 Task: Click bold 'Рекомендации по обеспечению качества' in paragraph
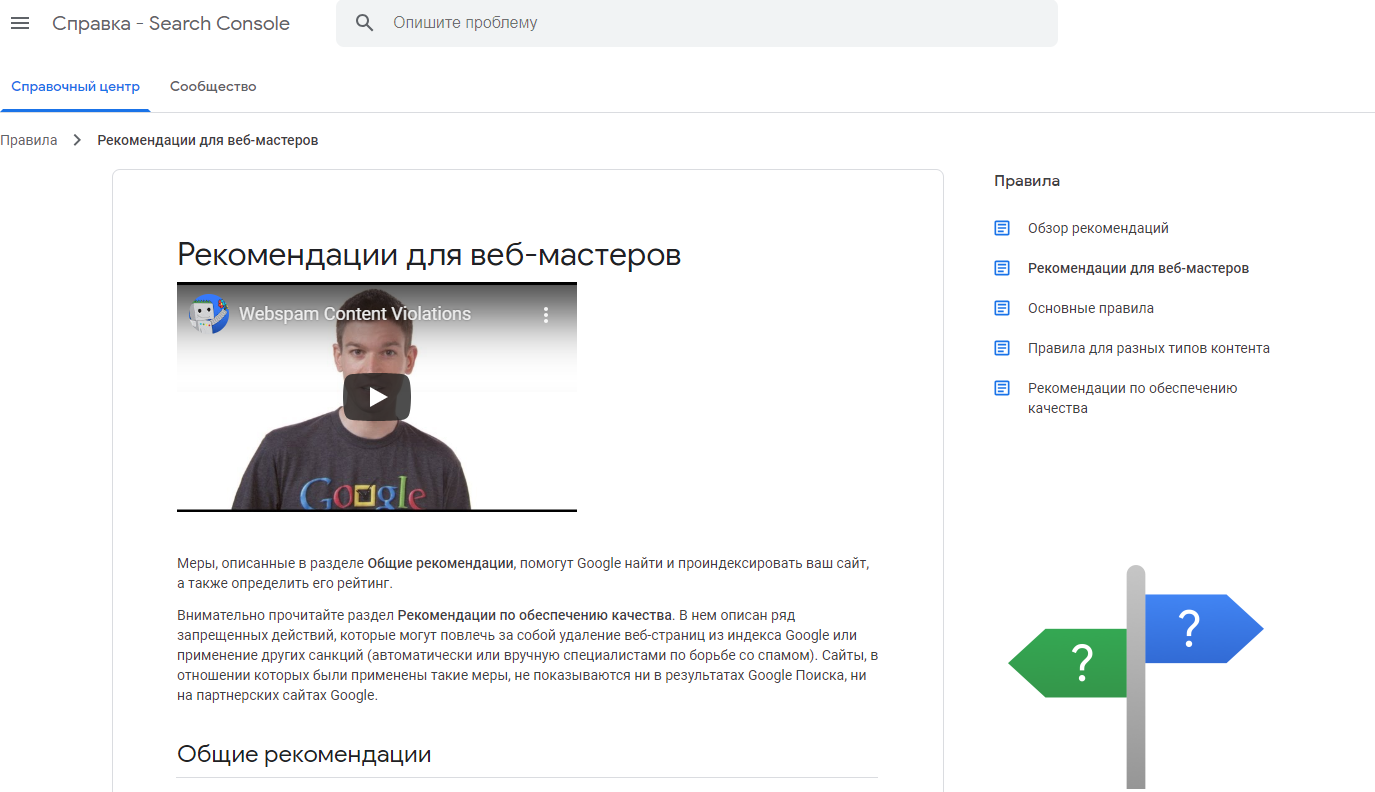point(535,615)
